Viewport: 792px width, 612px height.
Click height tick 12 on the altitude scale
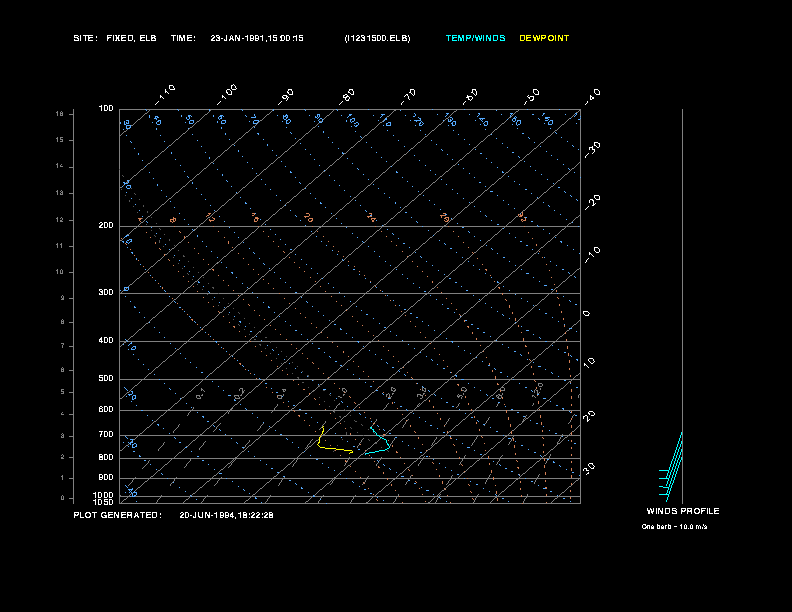60,220
